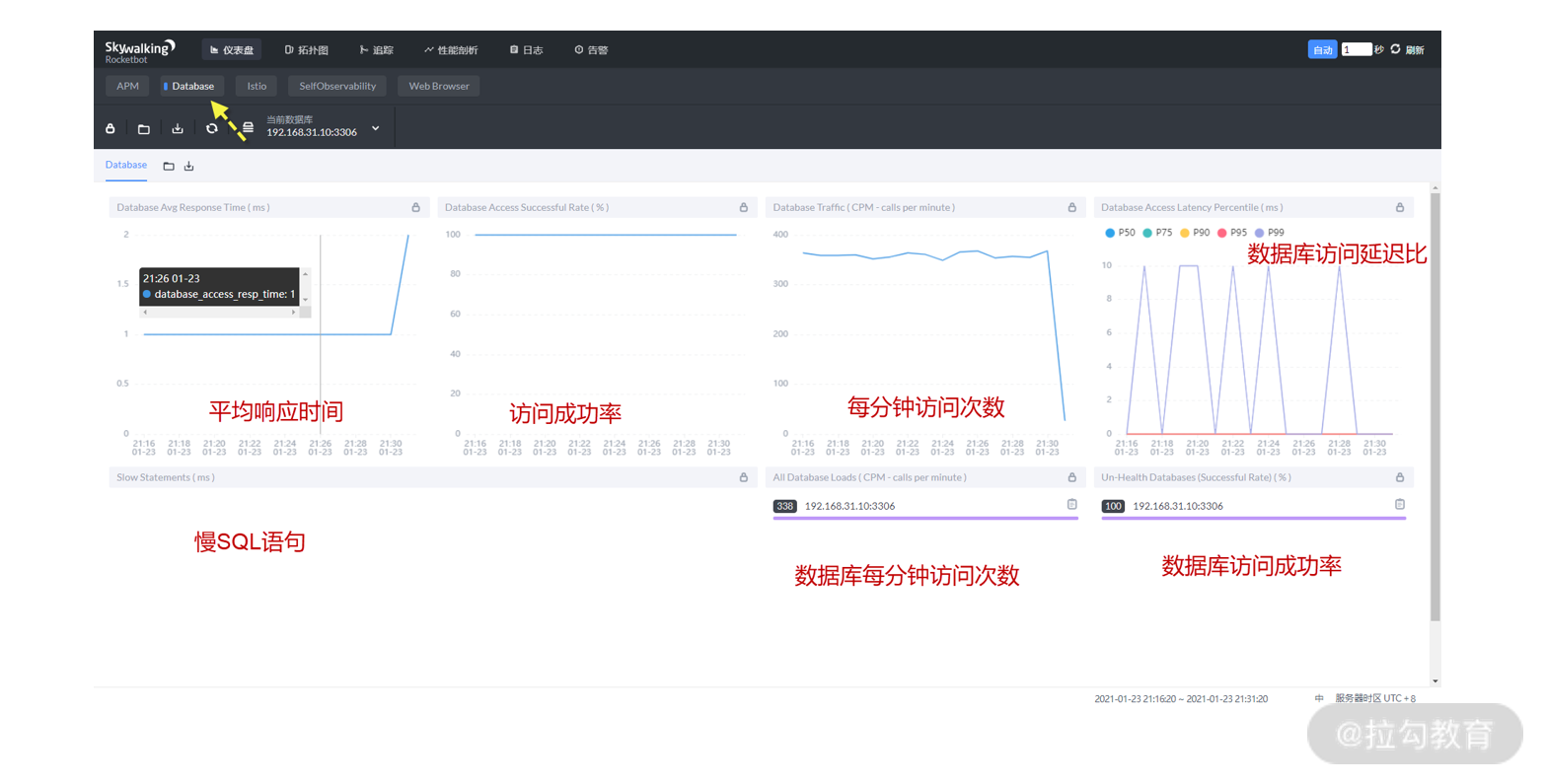Select the Database sub-tab

click(126, 166)
